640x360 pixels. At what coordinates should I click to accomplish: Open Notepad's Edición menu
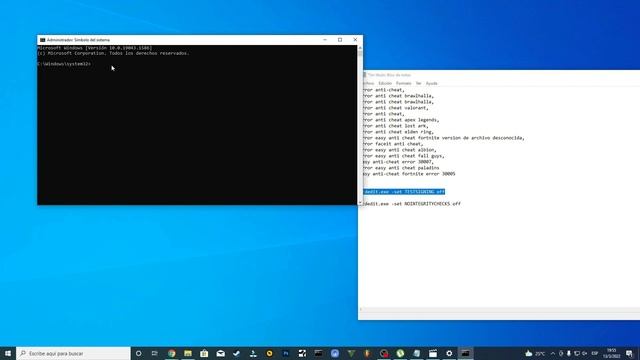[x=385, y=83]
